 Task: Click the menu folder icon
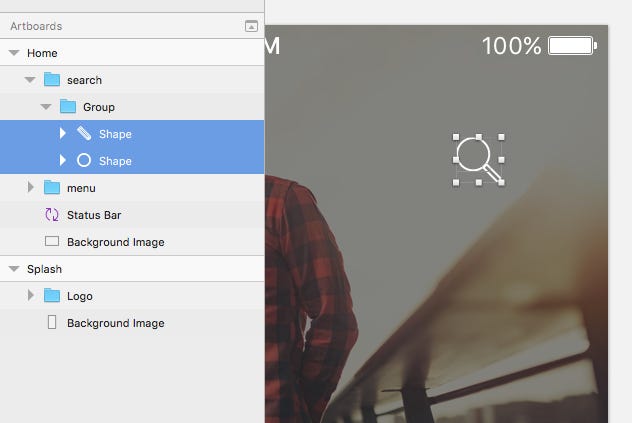(x=52, y=188)
